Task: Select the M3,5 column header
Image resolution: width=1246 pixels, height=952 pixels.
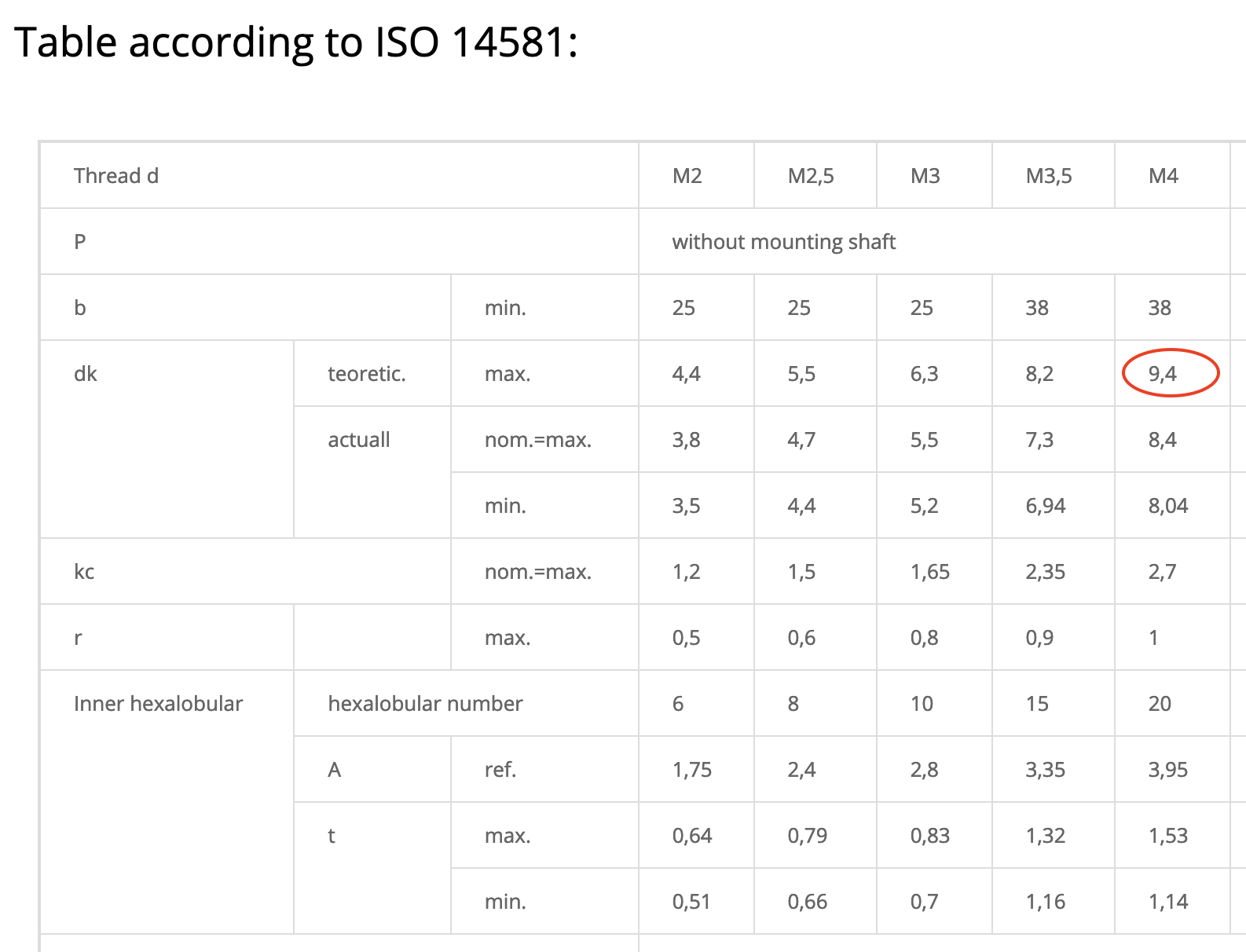Action: tap(1049, 176)
